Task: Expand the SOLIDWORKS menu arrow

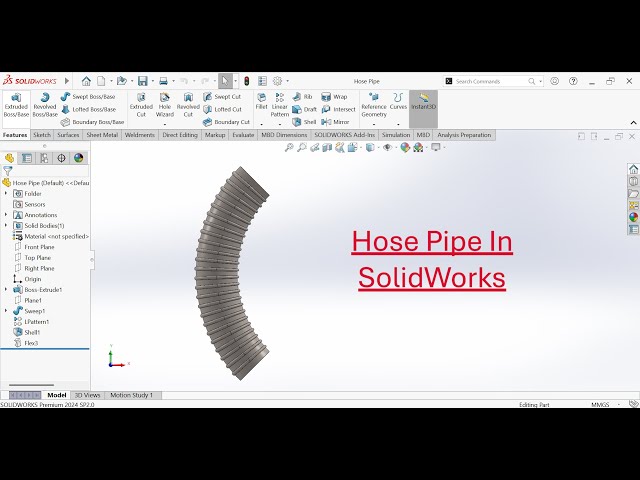Action: coord(67,81)
